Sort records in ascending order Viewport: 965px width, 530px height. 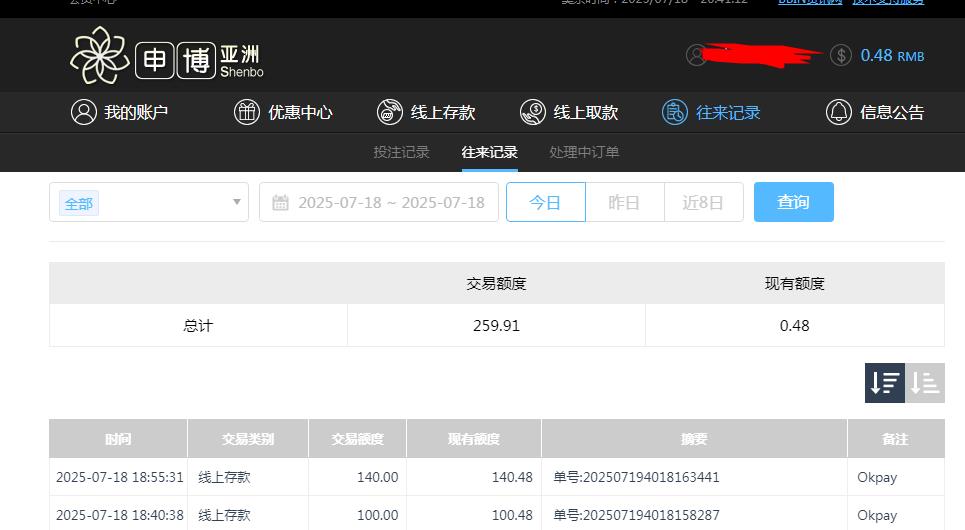[925, 383]
